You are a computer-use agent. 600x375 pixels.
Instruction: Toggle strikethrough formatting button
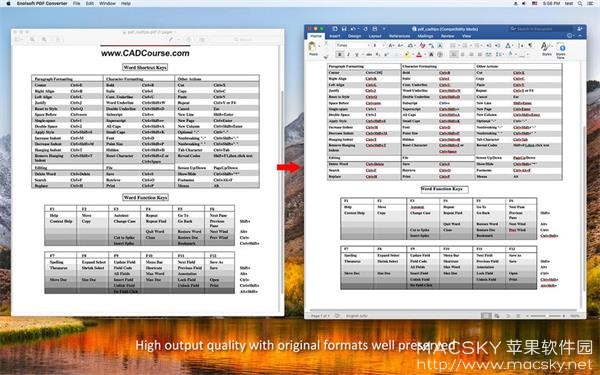click(x=369, y=54)
